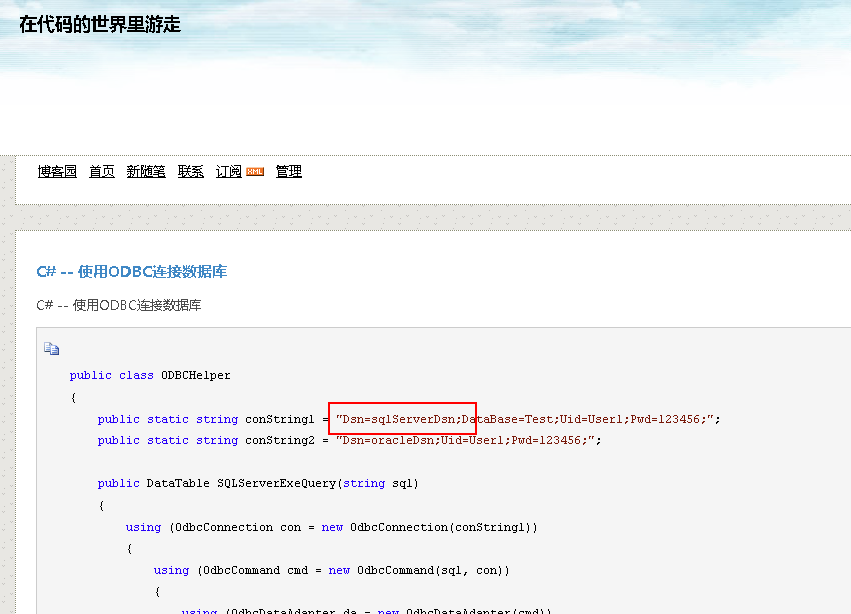851x614 pixels.
Task: Select the 联系 contact link
Action: [191, 172]
